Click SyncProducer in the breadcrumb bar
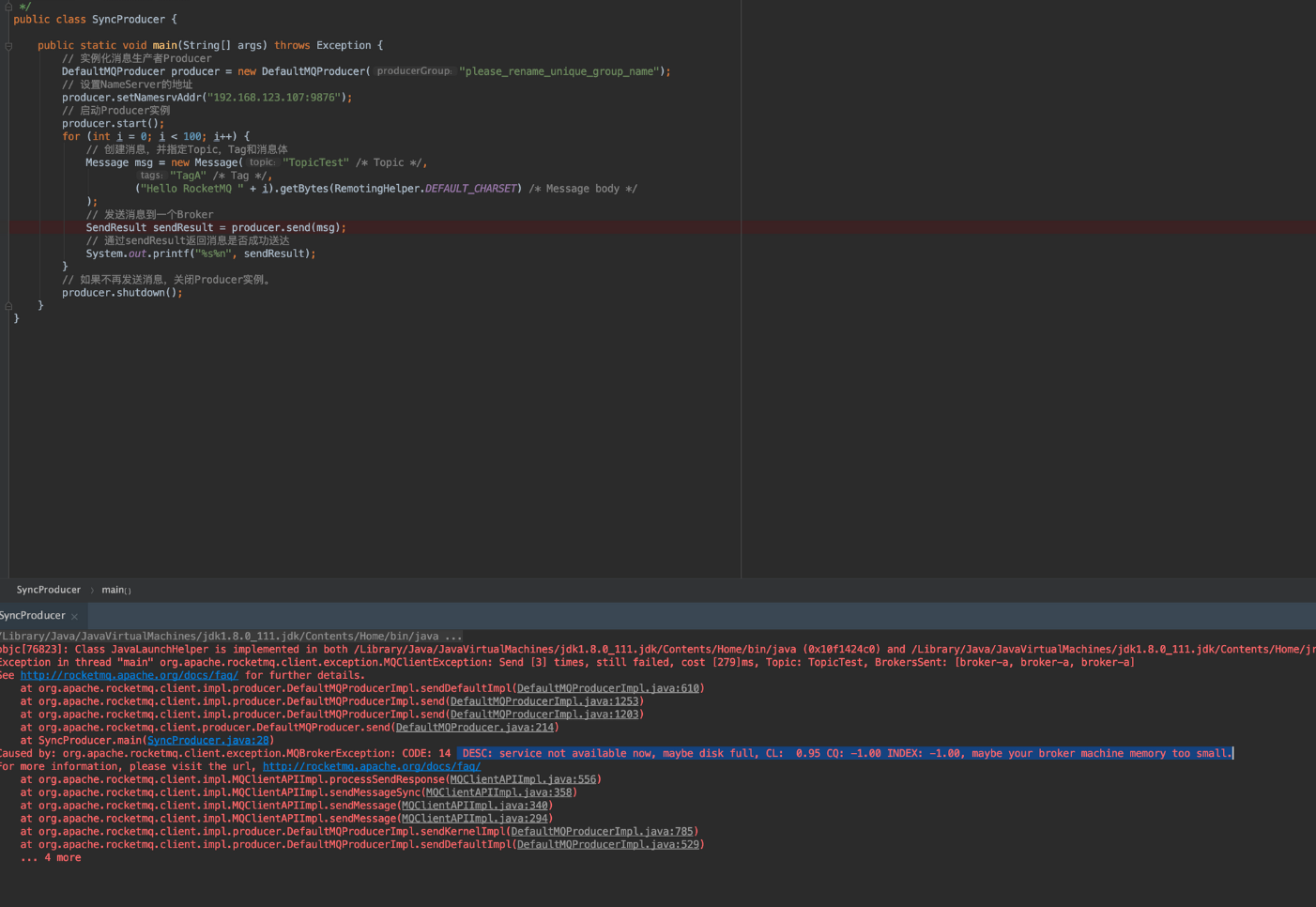1316x907 pixels. (49, 590)
